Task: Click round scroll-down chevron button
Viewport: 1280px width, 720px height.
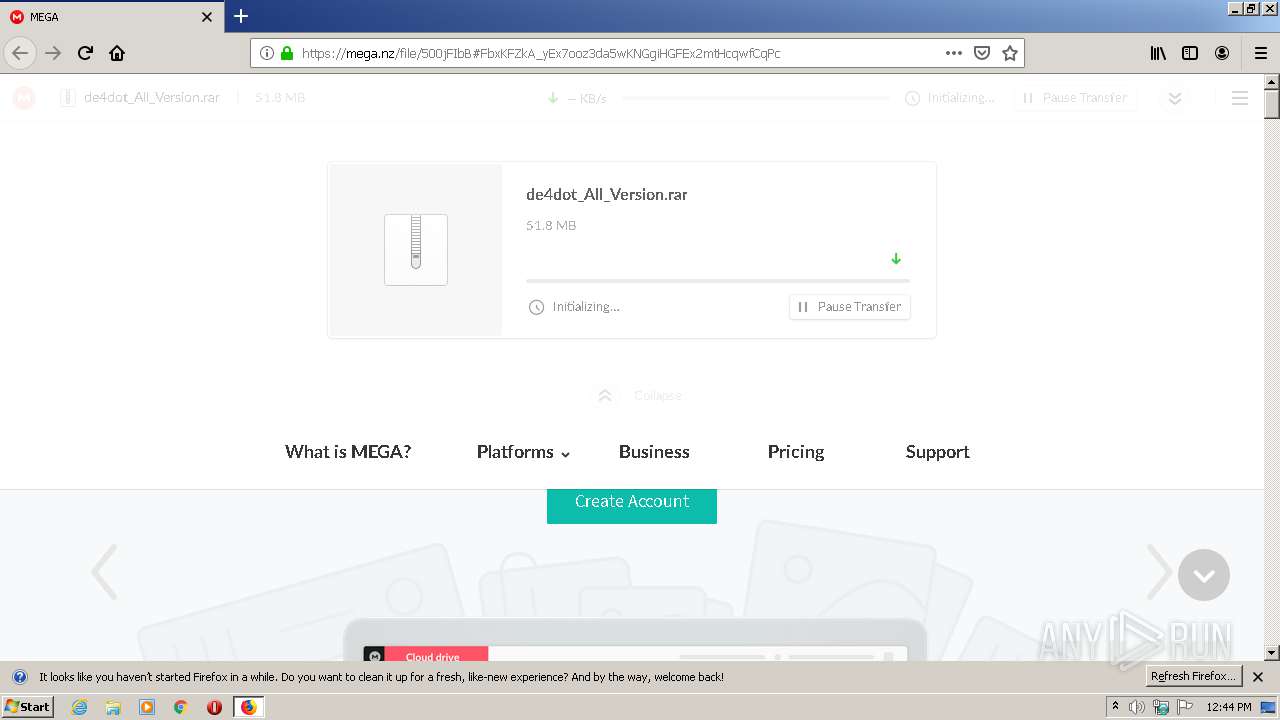Action: [1204, 575]
